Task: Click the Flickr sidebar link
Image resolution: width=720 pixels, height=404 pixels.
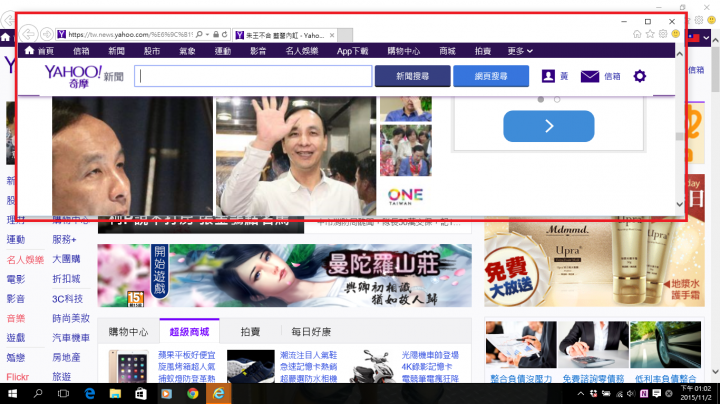Action: coord(17,377)
